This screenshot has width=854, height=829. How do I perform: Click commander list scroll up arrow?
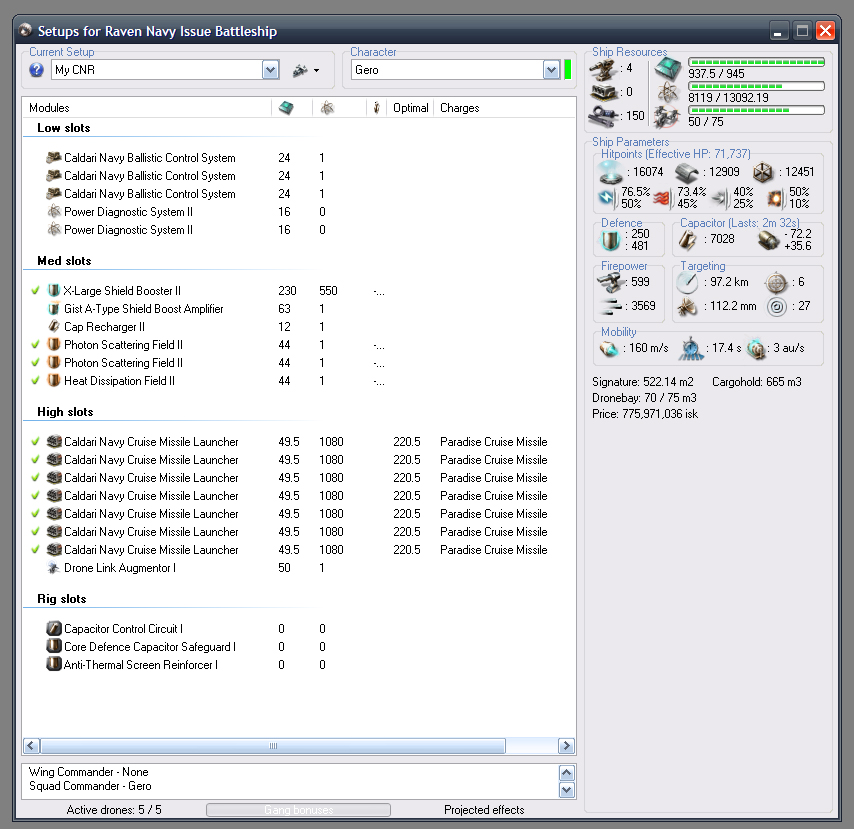click(566, 773)
